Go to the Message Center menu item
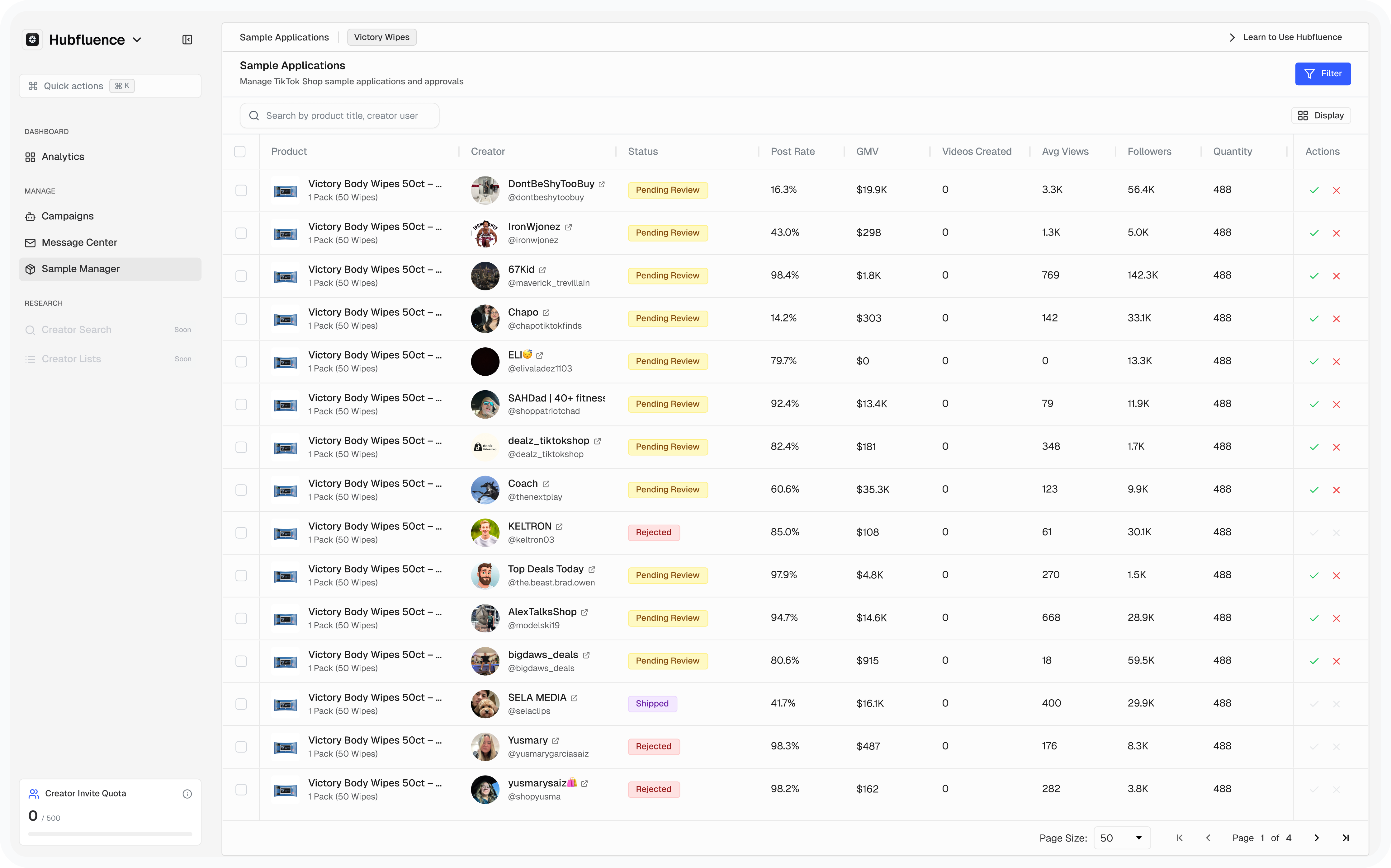The height and width of the screenshot is (868, 1391). 79,243
